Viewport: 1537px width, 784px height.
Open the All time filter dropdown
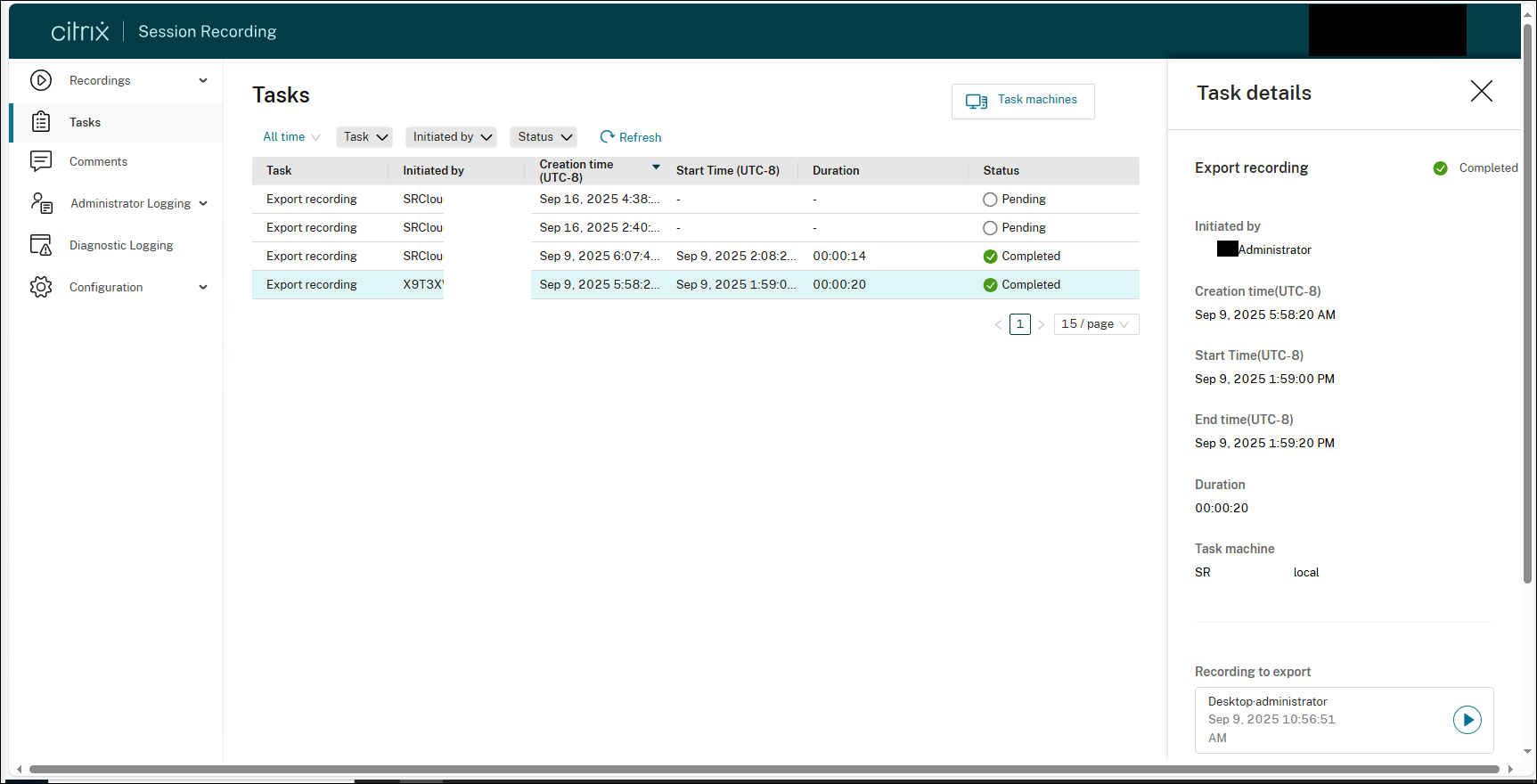point(291,137)
